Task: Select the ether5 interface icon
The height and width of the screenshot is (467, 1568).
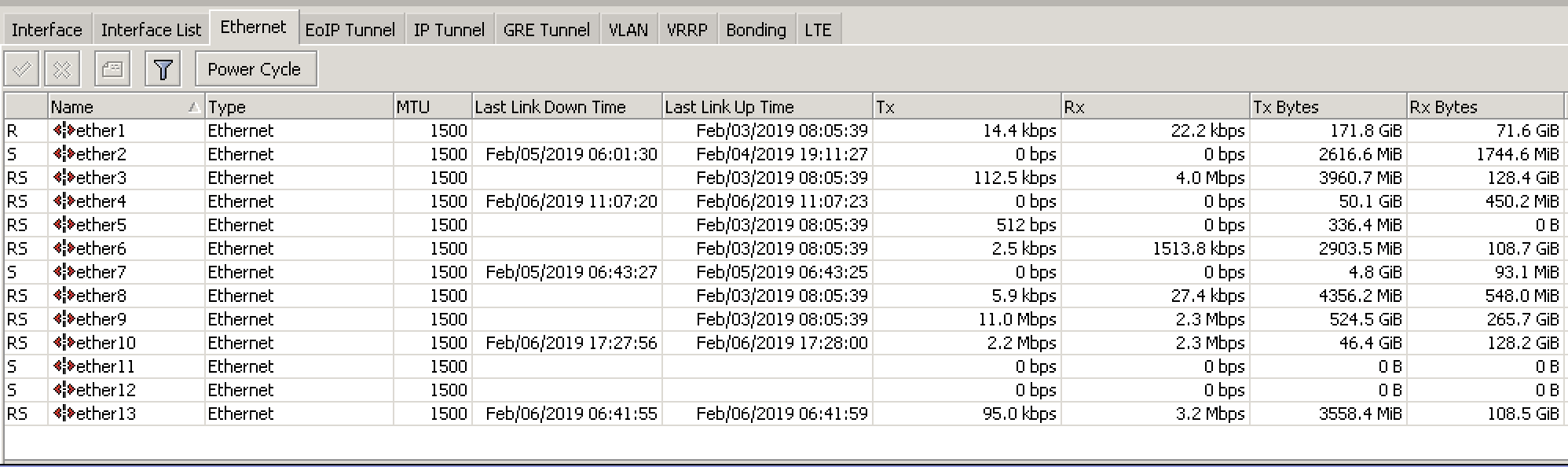Action: [x=64, y=225]
